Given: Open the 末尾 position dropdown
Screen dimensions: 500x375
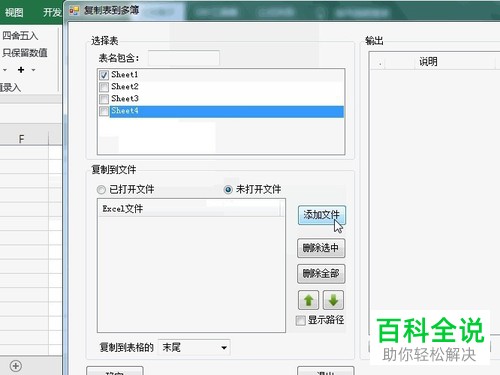Looking at the screenshot, I should pos(194,348).
